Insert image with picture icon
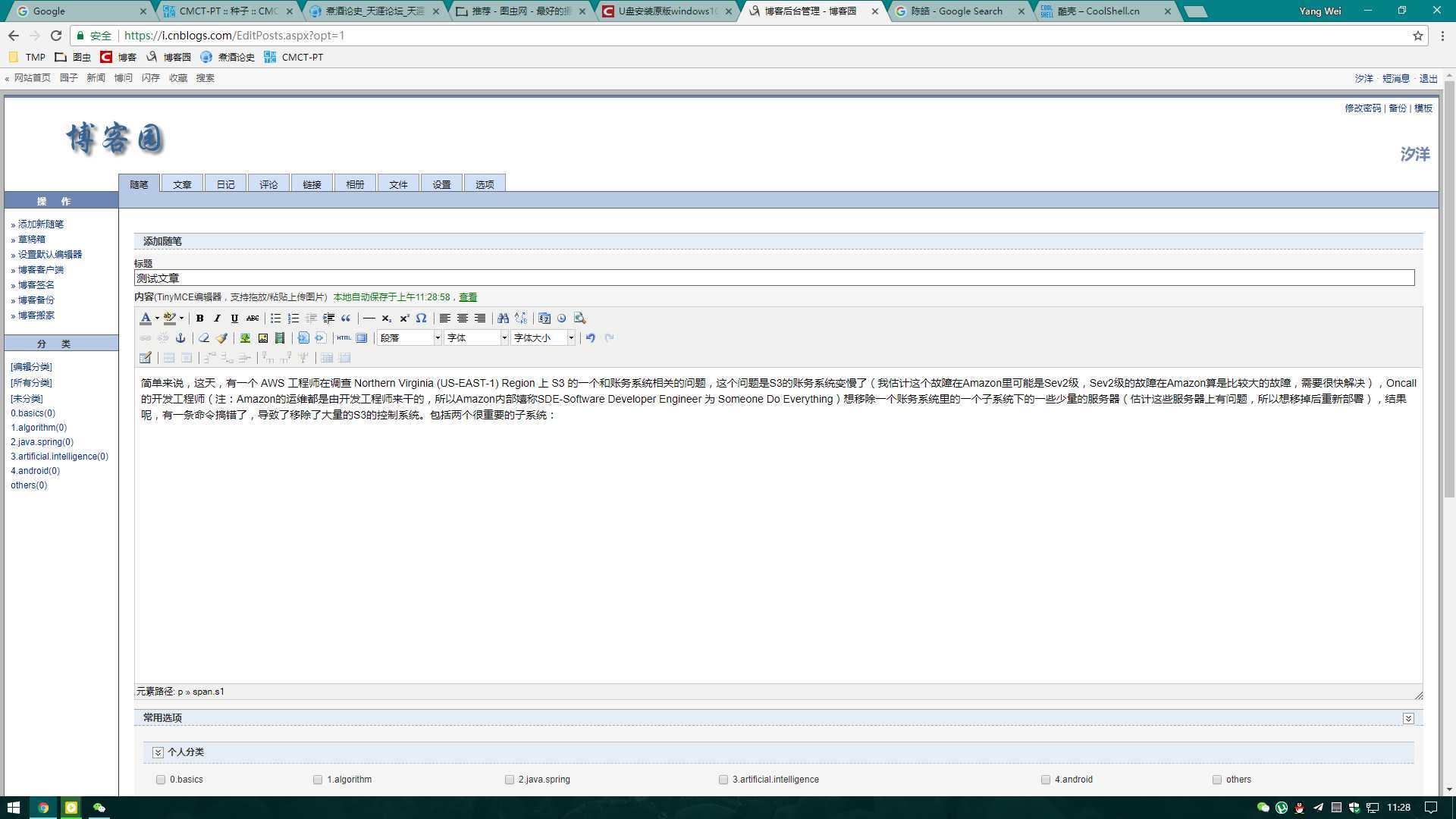Viewport: 1456px width, 819px height. pos(262,338)
